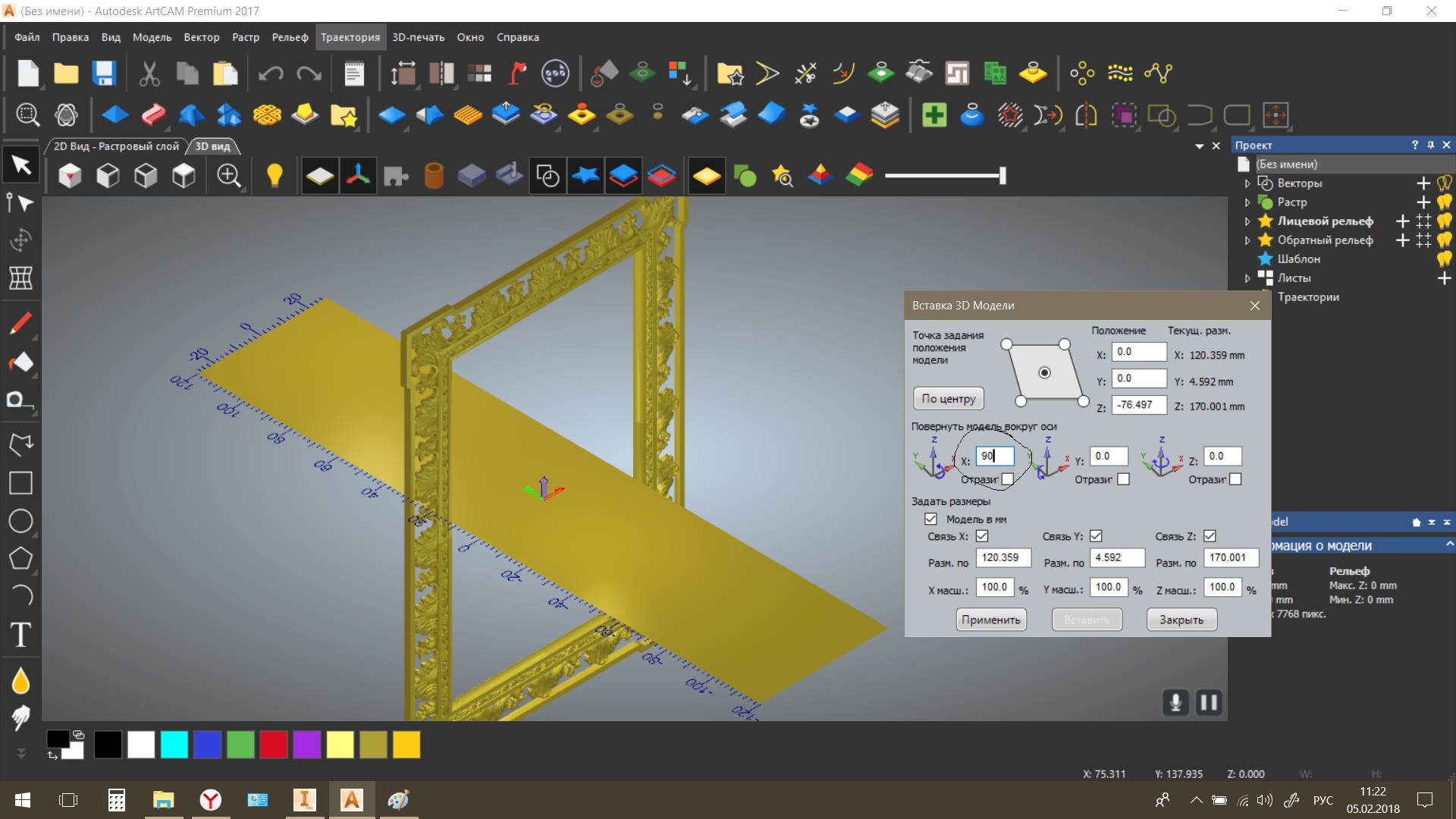This screenshot has height=819, width=1456.
Task: Select the Create Arc tool
Action: [x=20, y=596]
